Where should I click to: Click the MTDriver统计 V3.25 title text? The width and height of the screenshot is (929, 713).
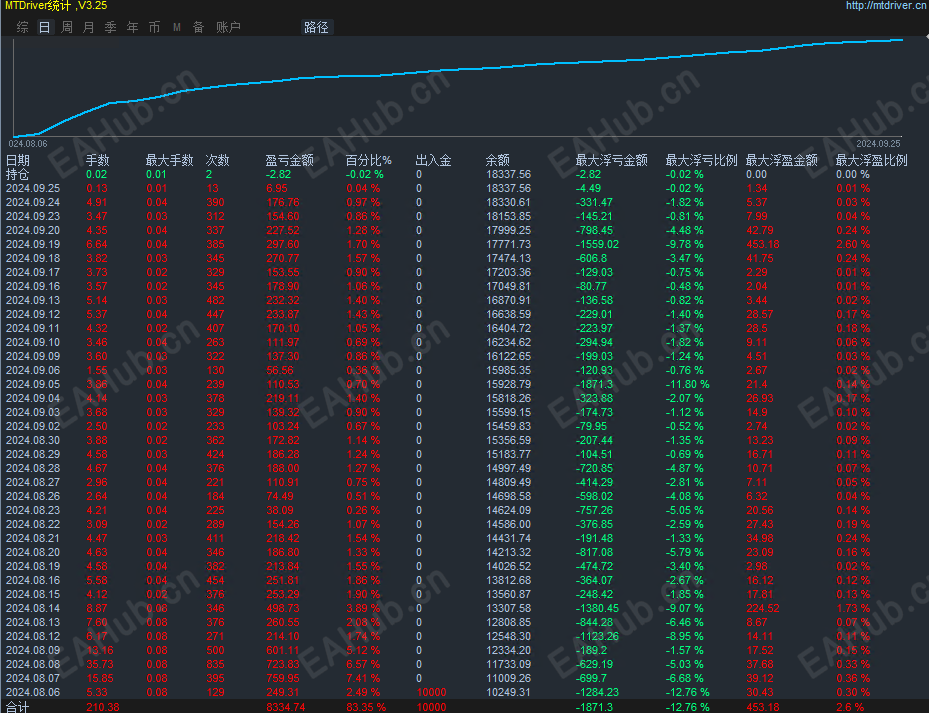(56, 6)
